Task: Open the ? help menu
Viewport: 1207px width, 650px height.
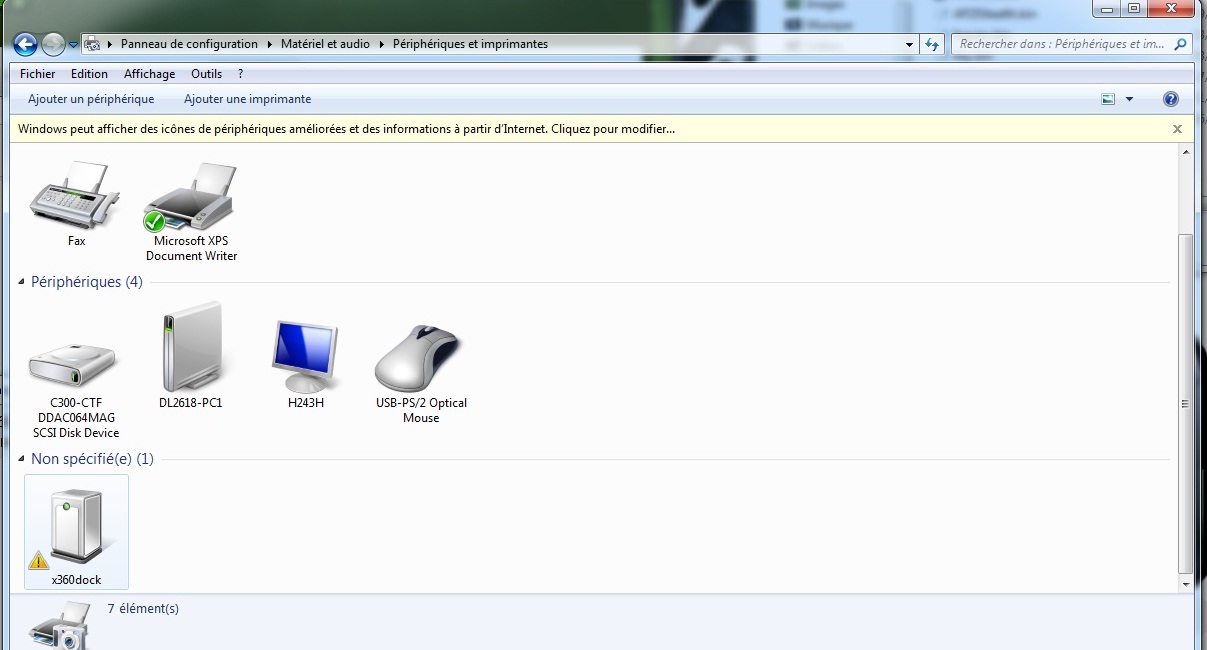Action: tap(240, 74)
